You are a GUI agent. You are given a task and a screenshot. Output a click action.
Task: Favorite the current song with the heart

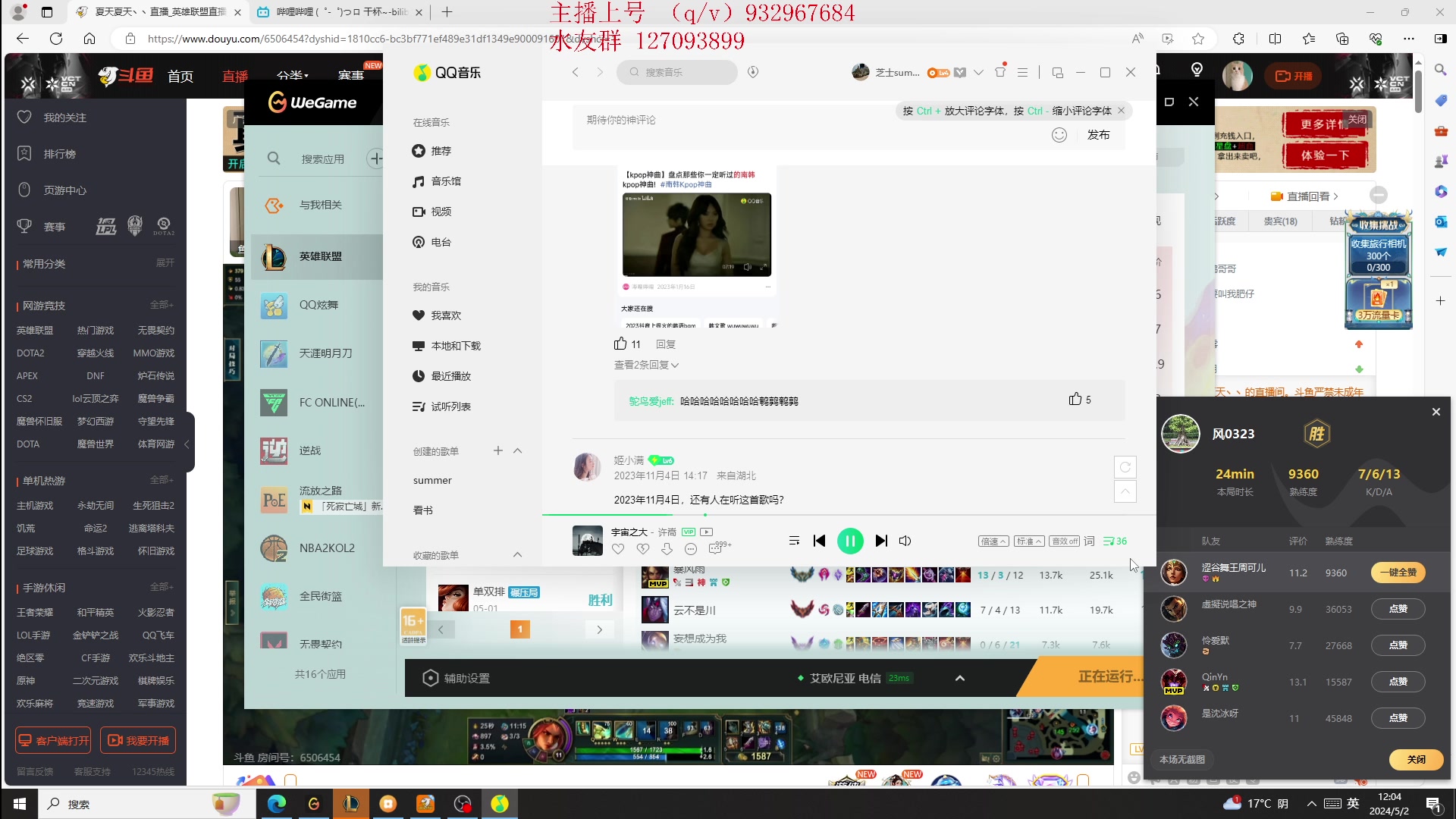point(618,548)
